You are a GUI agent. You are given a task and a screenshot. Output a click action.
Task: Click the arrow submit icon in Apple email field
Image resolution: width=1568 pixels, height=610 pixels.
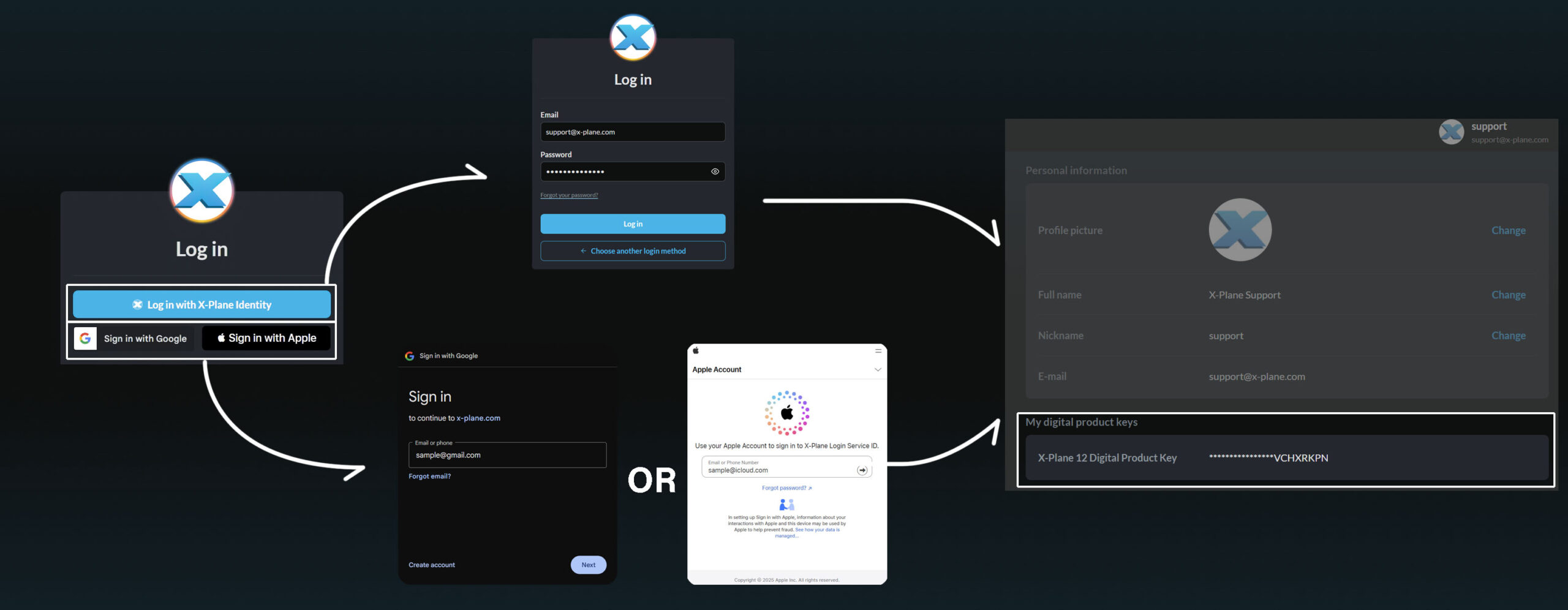click(x=862, y=470)
